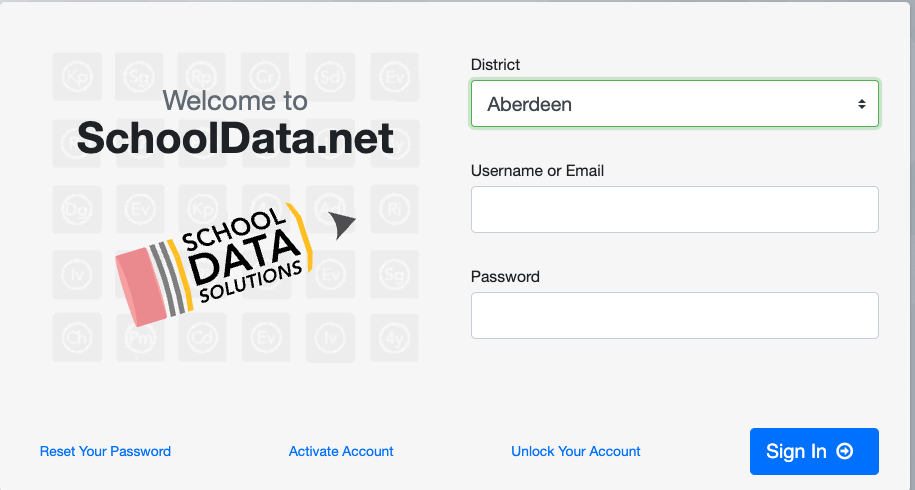Screen dimensions: 915x490
Task: Open the Reset Your Password link
Action: 105,451
